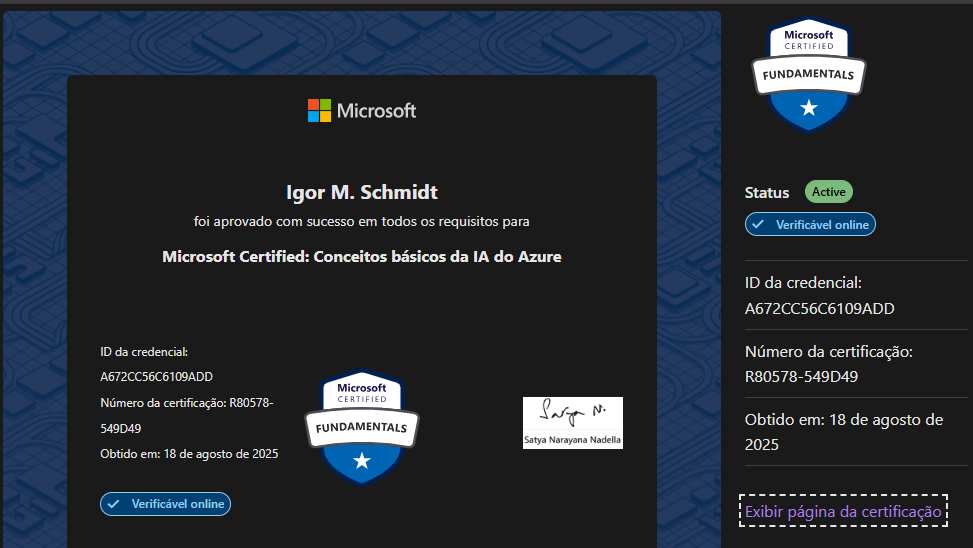
Task: Click the Conceitos básicos da IA do Azure title
Action: (361, 257)
